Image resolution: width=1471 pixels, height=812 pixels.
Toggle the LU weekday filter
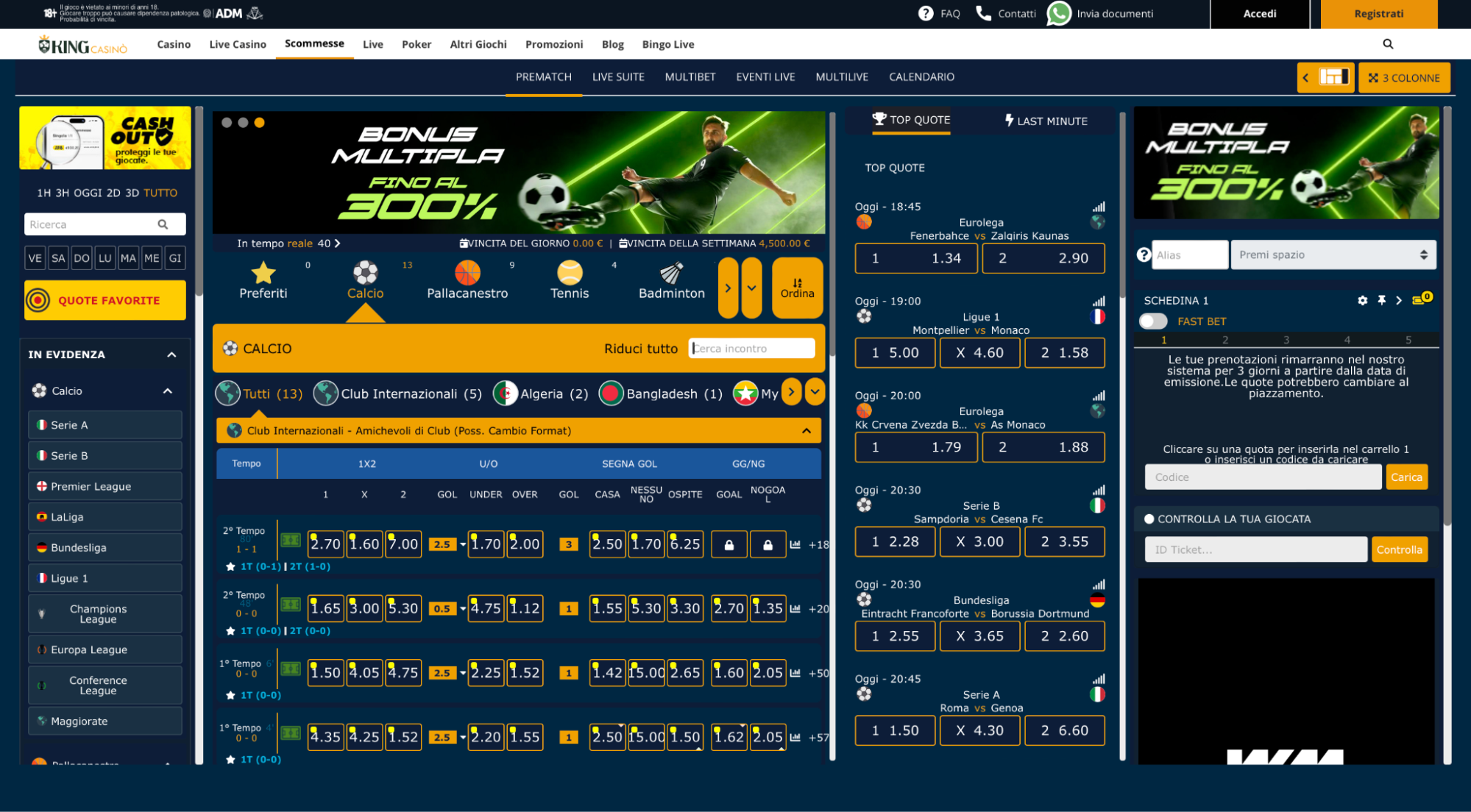(105, 258)
